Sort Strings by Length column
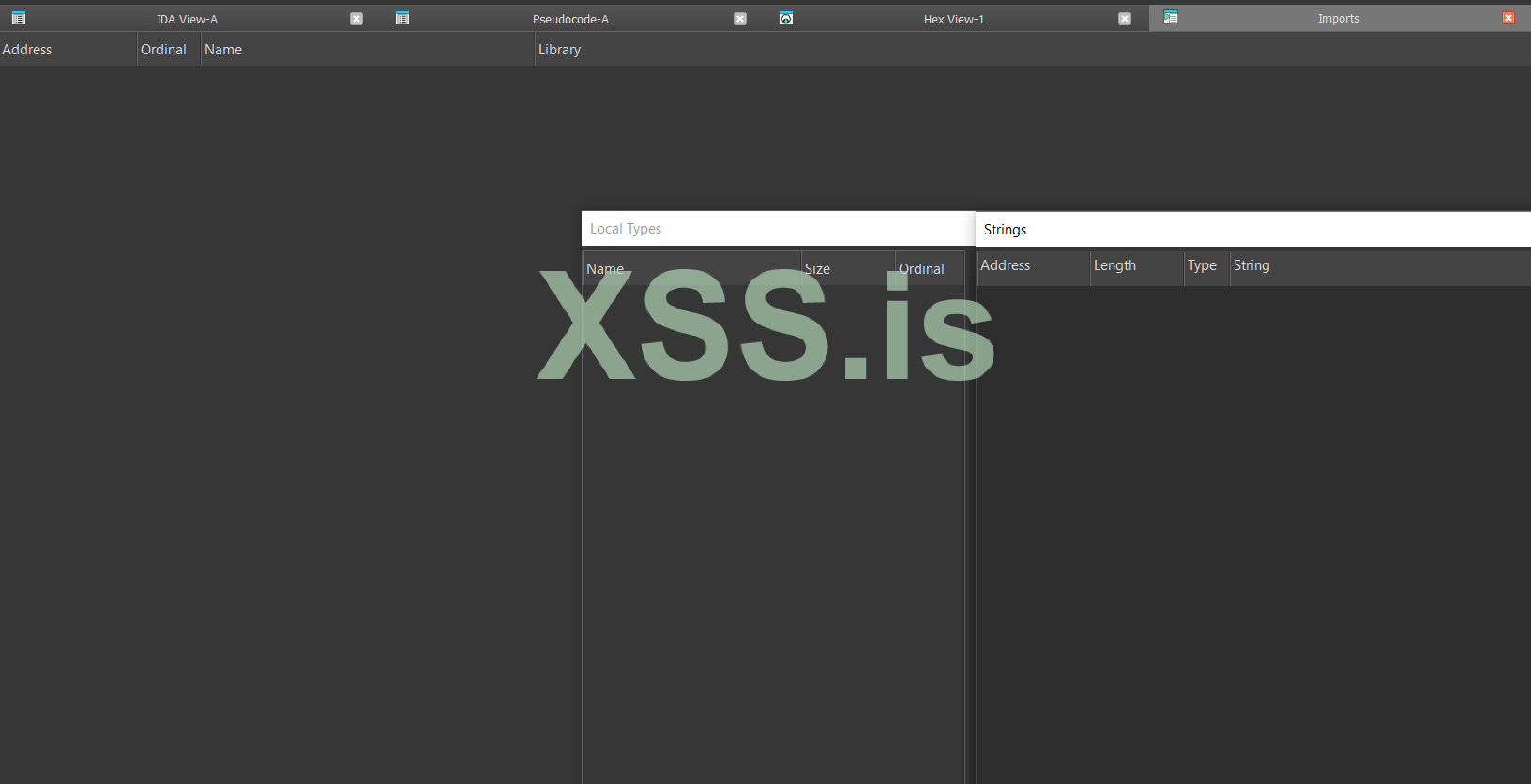This screenshot has width=1531, height=784. tap(1137, 266)
